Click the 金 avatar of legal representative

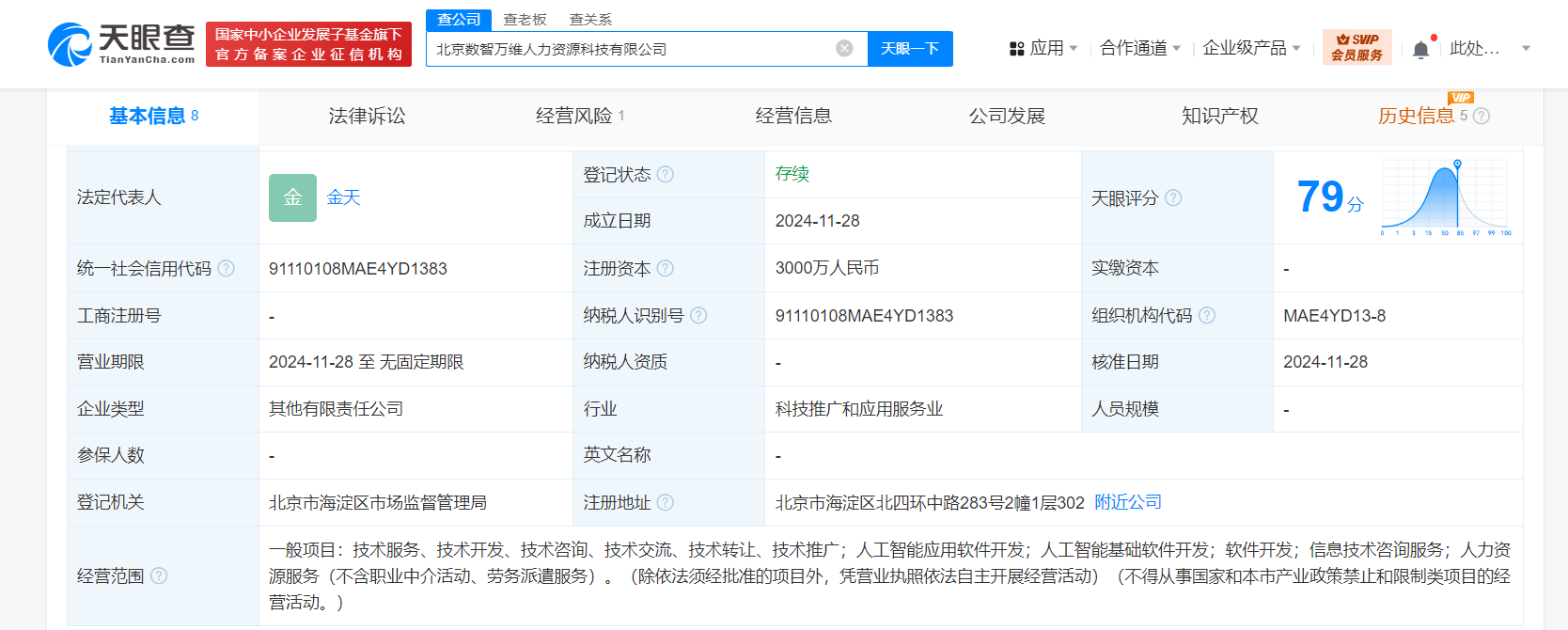[292, 197]
